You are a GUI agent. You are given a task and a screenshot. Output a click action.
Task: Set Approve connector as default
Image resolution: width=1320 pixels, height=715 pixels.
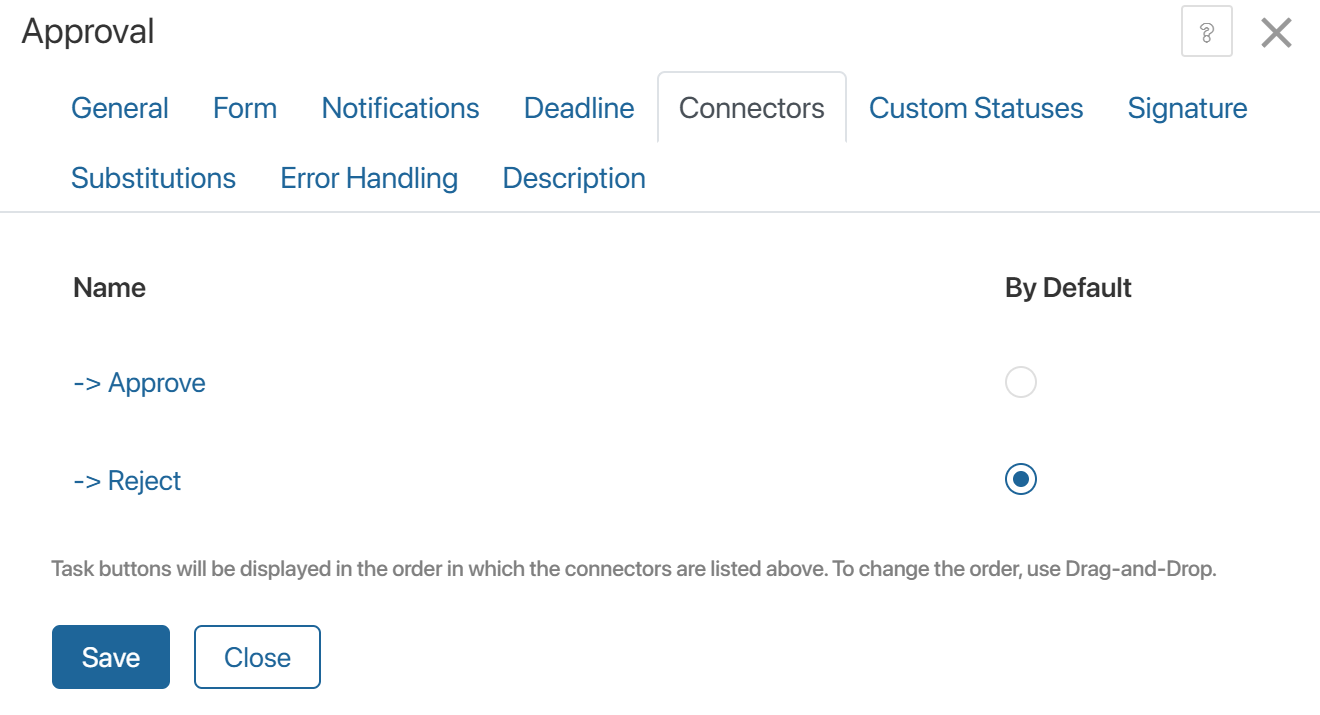pyautogui.click(x=1020, y=383)
